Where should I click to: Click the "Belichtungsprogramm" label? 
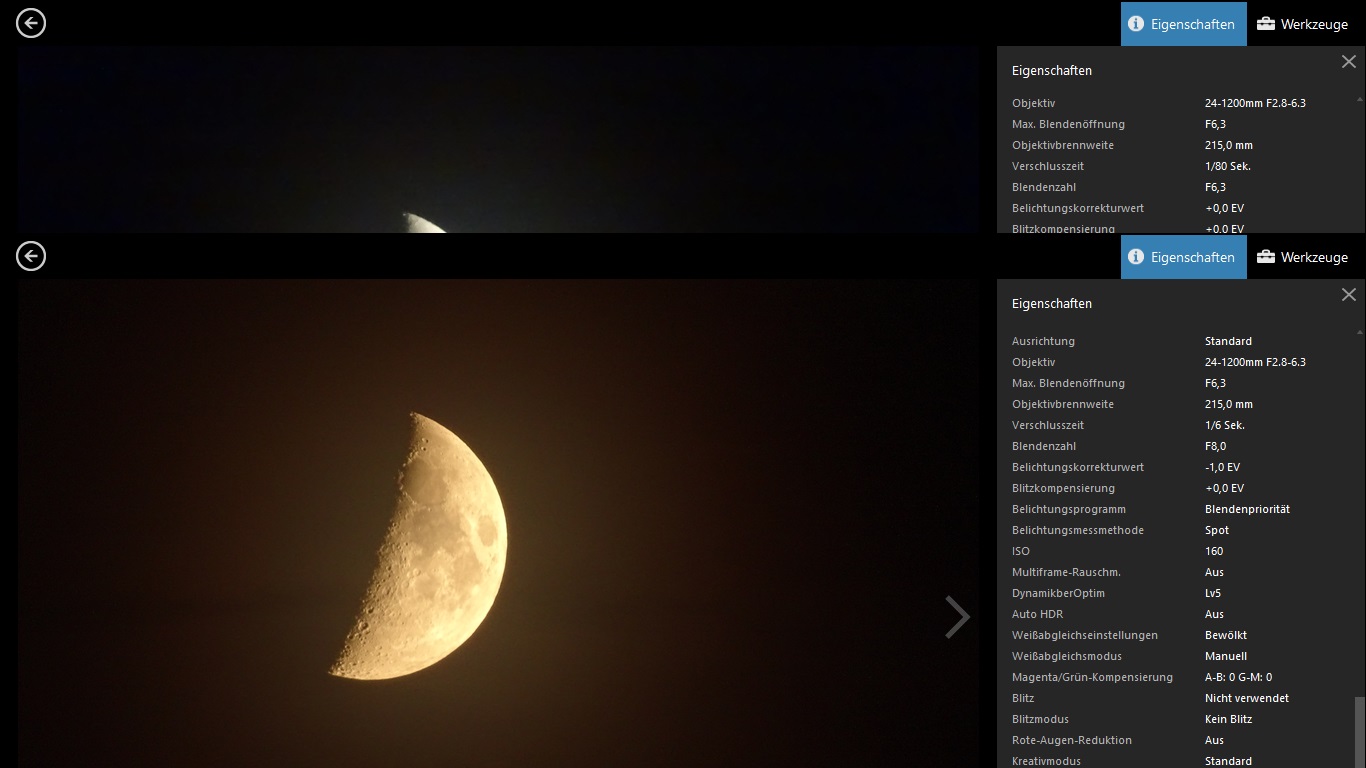(x=1069, y=509)
